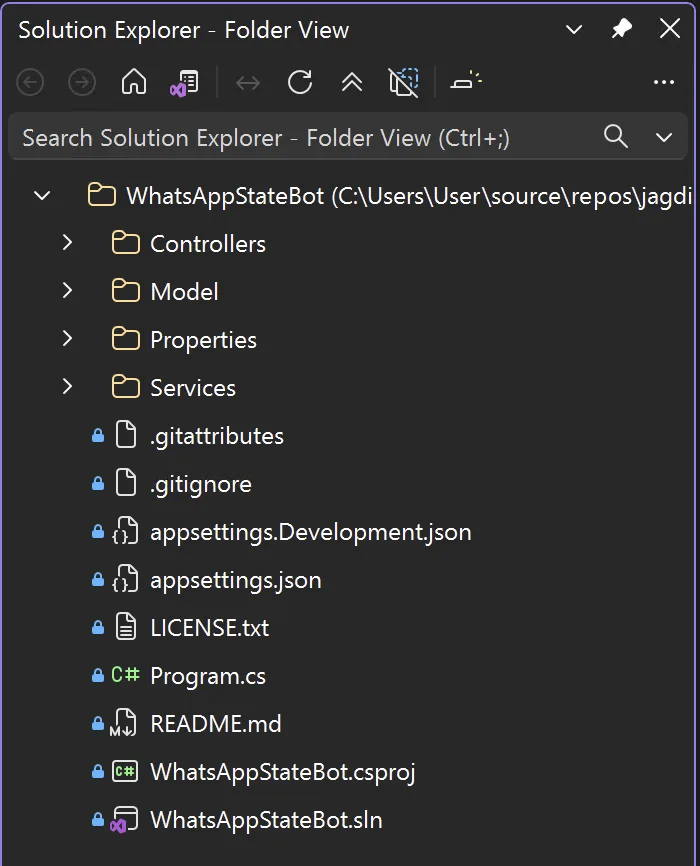Expand the Services folder
Image resolution: width=700 pixels, height=866 pixels.
click(x=67, y=387)
